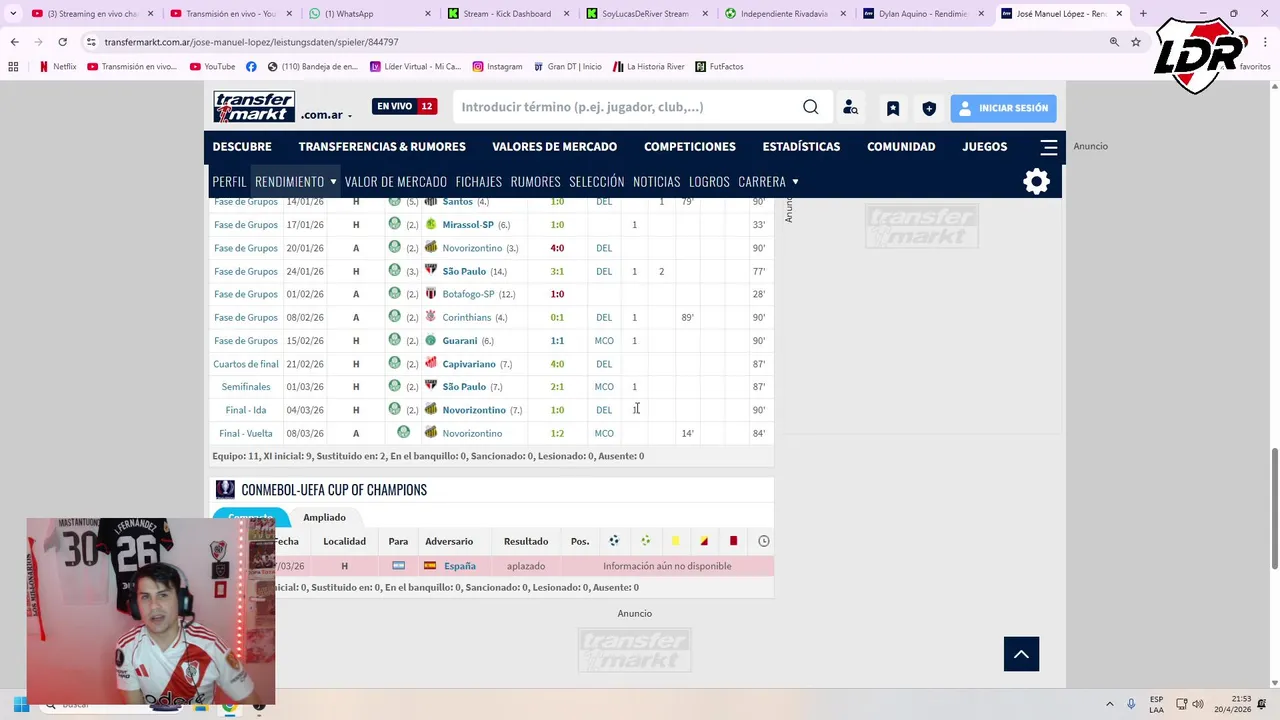The image size is (1280, 720).
Task: Click the shield icon in header
Action: (929, 108)
